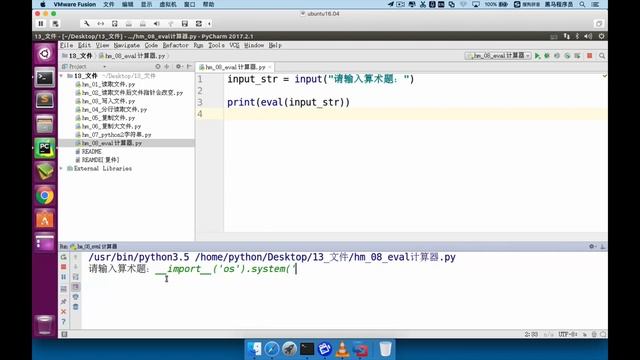Screen dimensions: 640x360
Task: Click the 13_文件 breadcrumb
Action: point(77,56)
